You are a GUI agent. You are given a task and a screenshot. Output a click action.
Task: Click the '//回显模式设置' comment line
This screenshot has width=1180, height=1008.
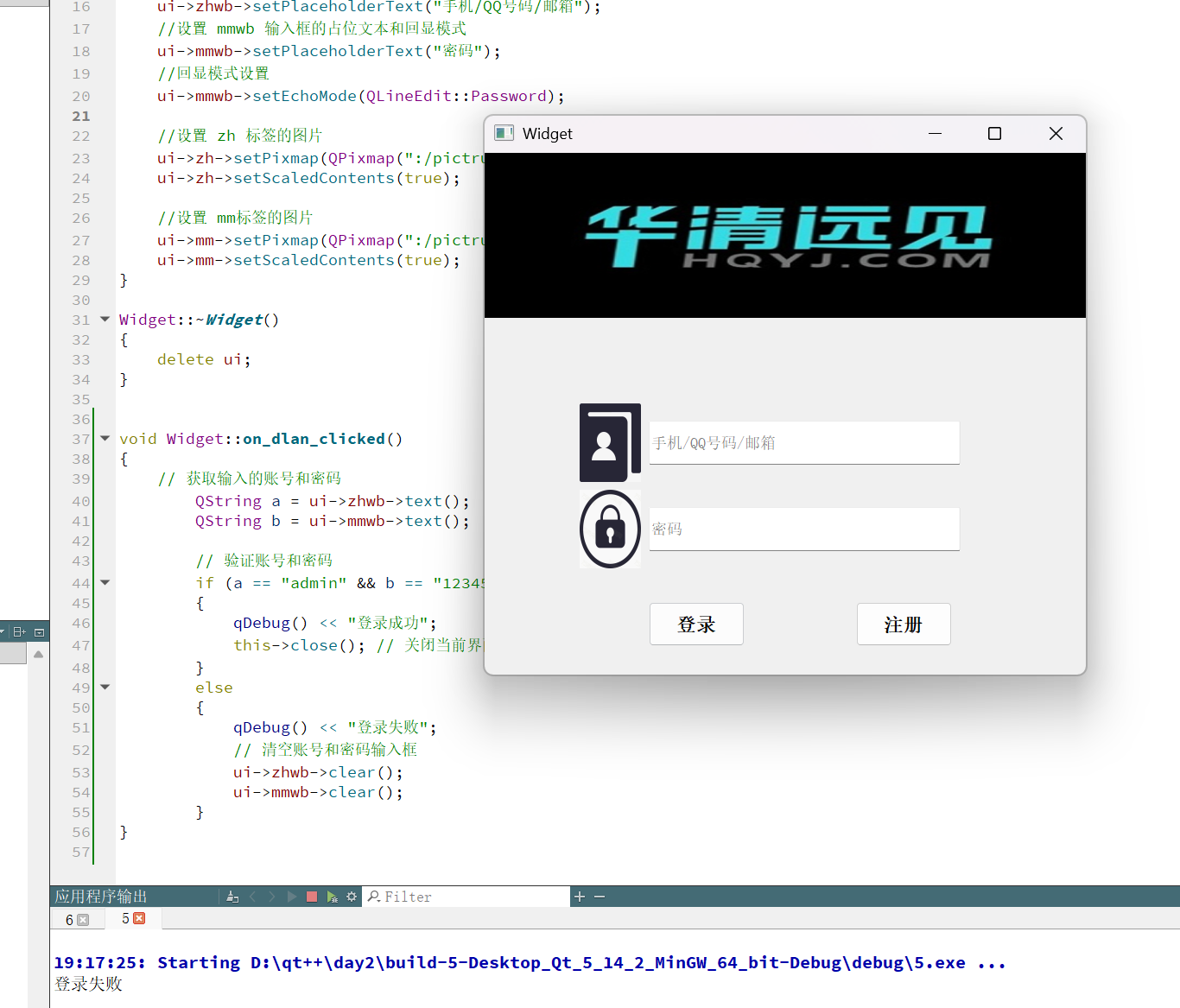(x=213, y=73)
